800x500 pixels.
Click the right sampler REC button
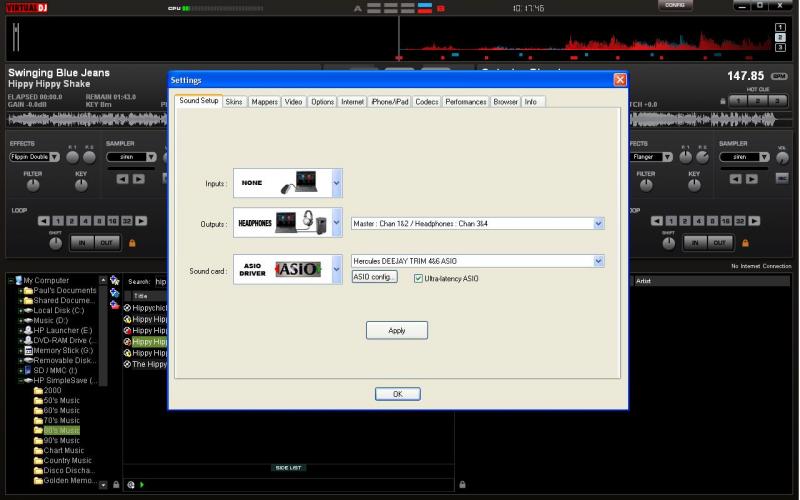point(782,179)
